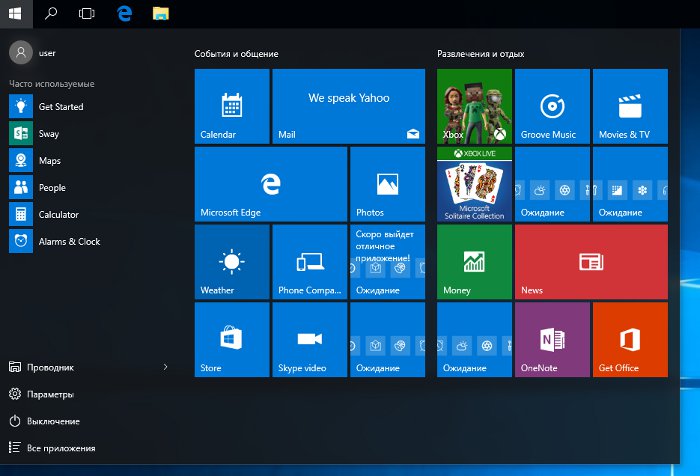
Task: Open the Store tile
Action: point(232,339)
